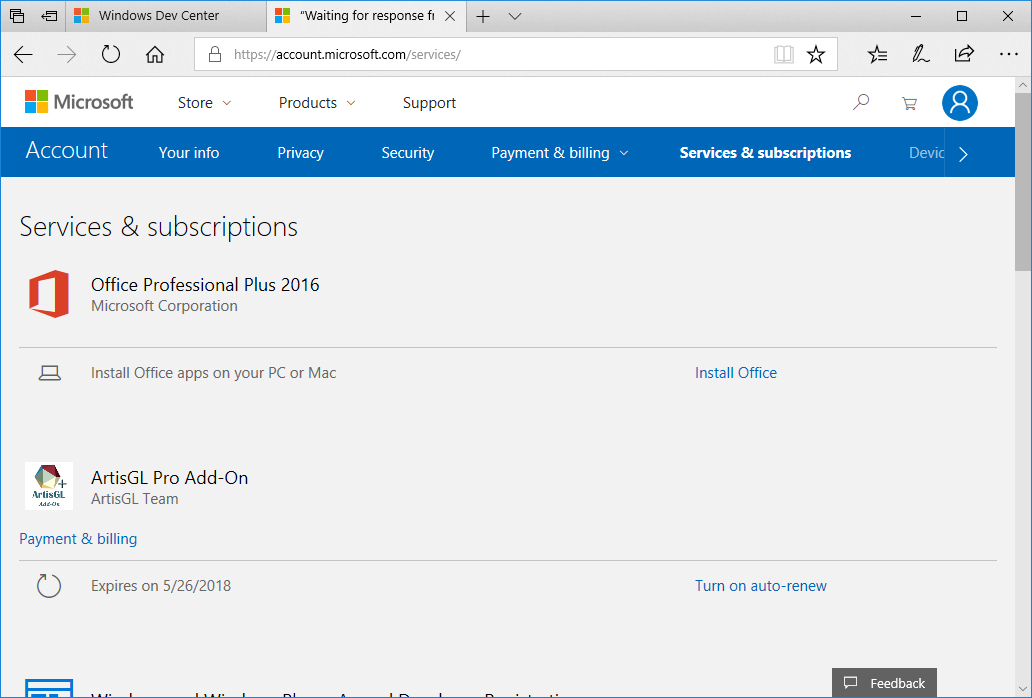Click the laptop icon beside Install Office apps
Image resolution: width=1032 pixels, height=698 pixels.
click(x=49, y=373)
